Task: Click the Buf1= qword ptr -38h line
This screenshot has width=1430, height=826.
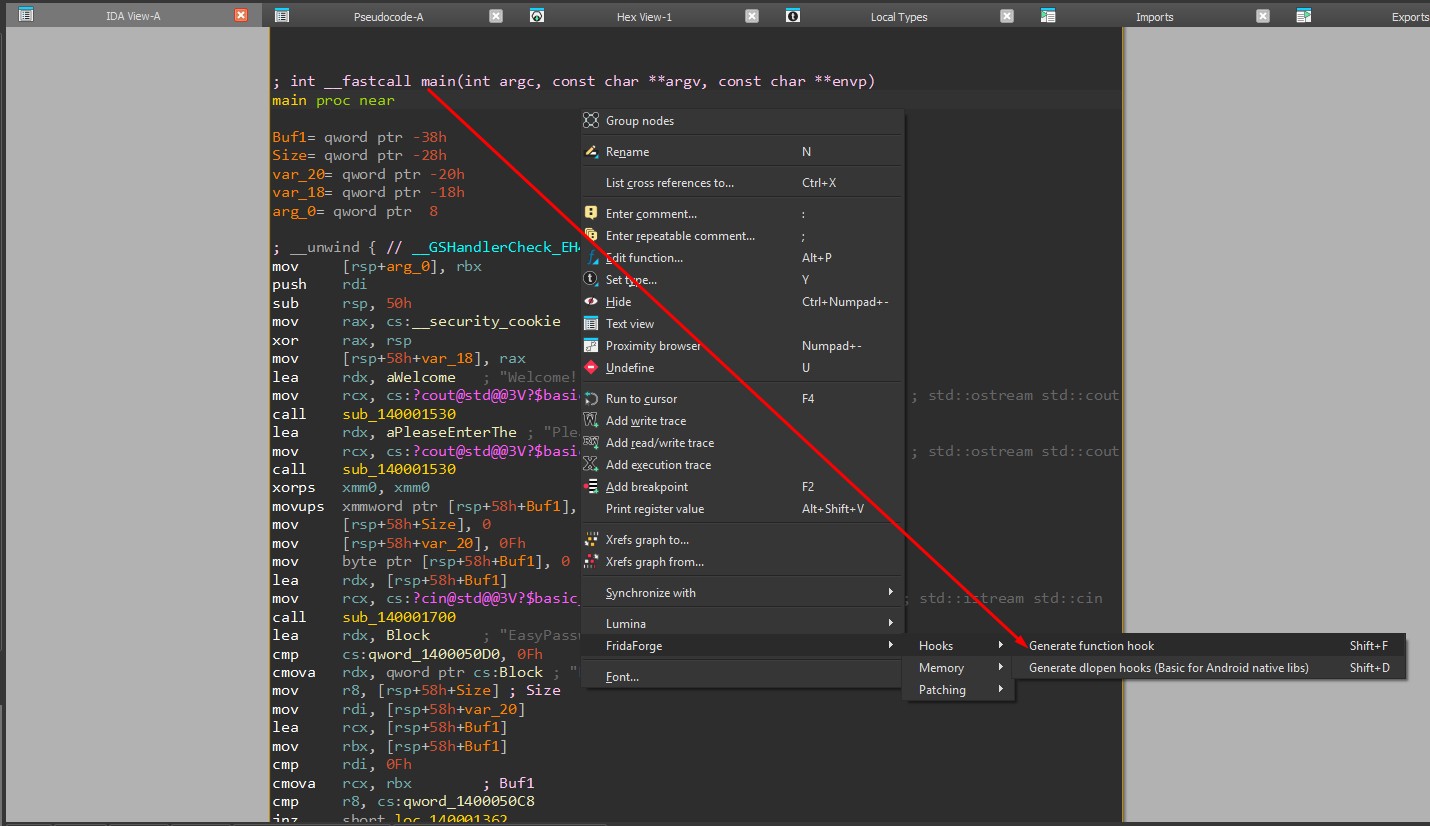Action: tap(359, 137)
